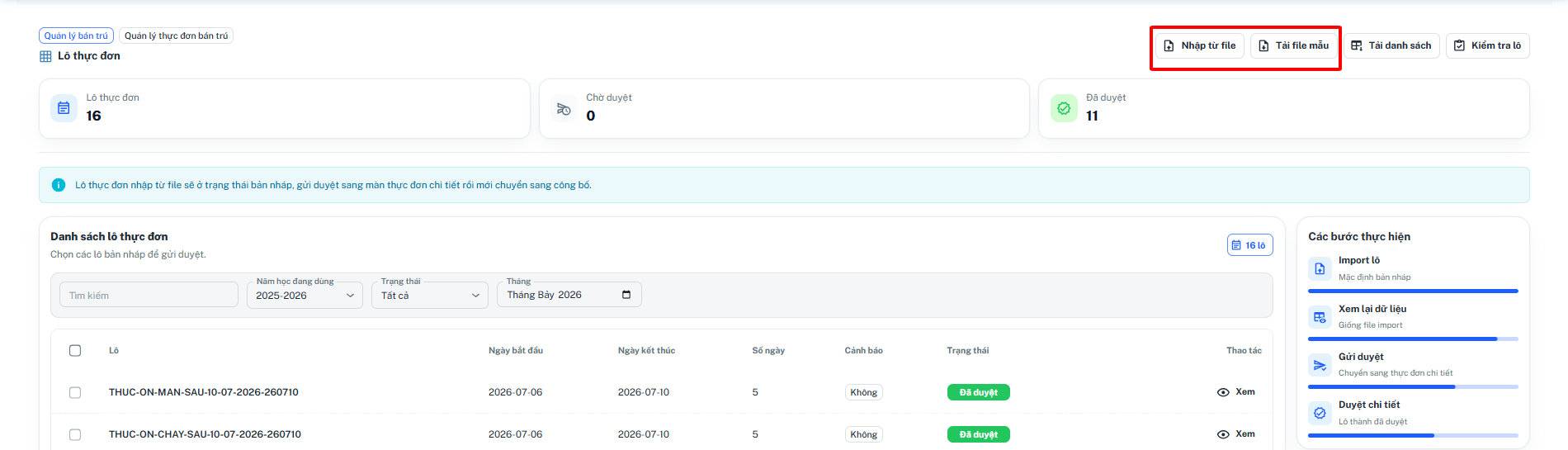
Task: Click the Import lô step icon
Action: pos(1320,268)
